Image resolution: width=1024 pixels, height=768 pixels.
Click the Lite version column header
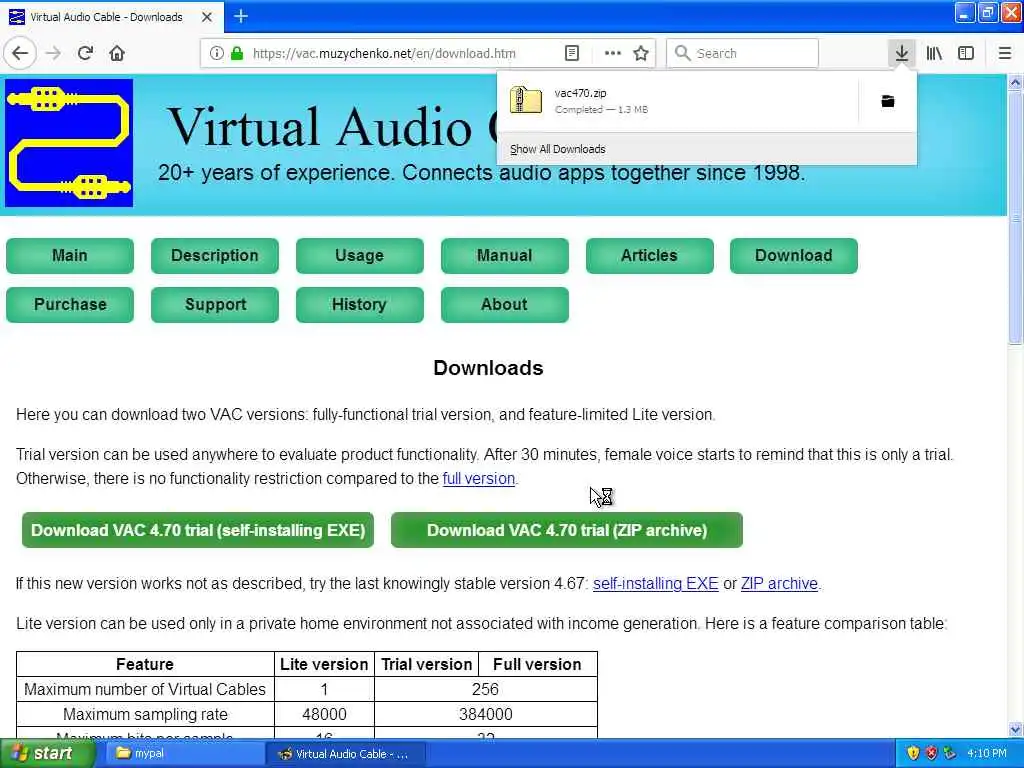tap(325, 664)
